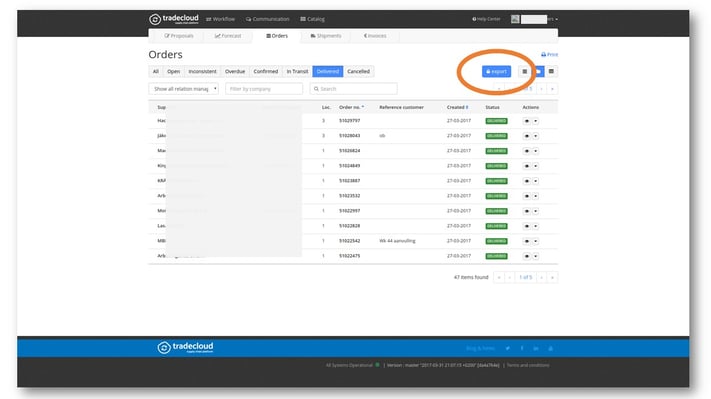711x399 pixels.
Task: Filter orders by Confirmed status
Action: tap(266, 71)
